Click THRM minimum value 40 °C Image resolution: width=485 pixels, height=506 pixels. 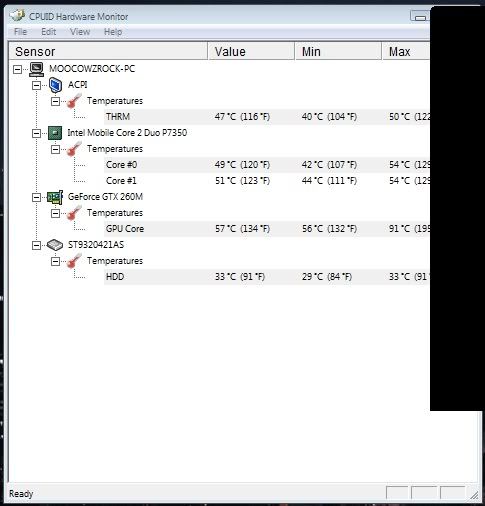[329, 117]
